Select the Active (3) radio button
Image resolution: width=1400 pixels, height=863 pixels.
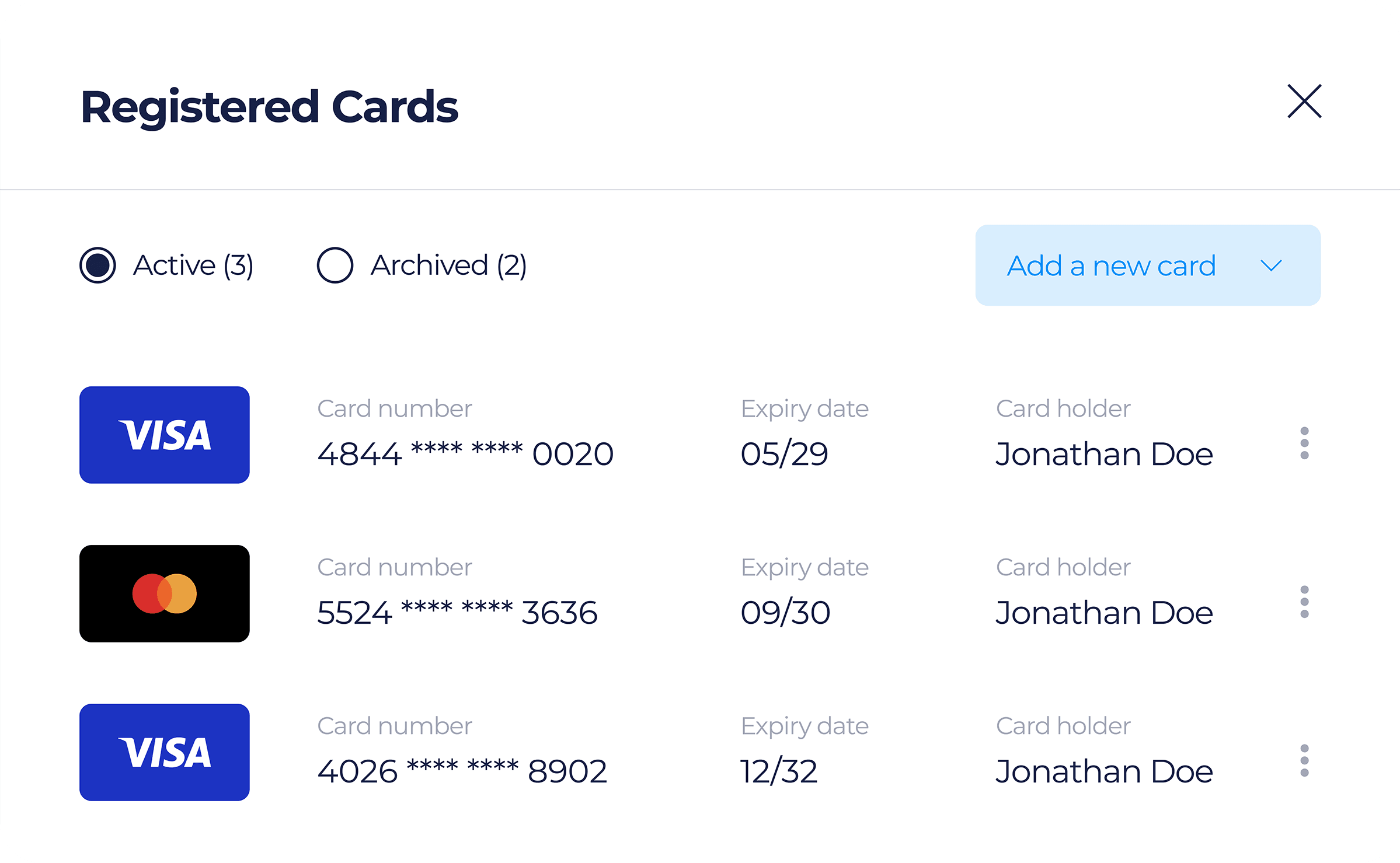coord(97,265)
